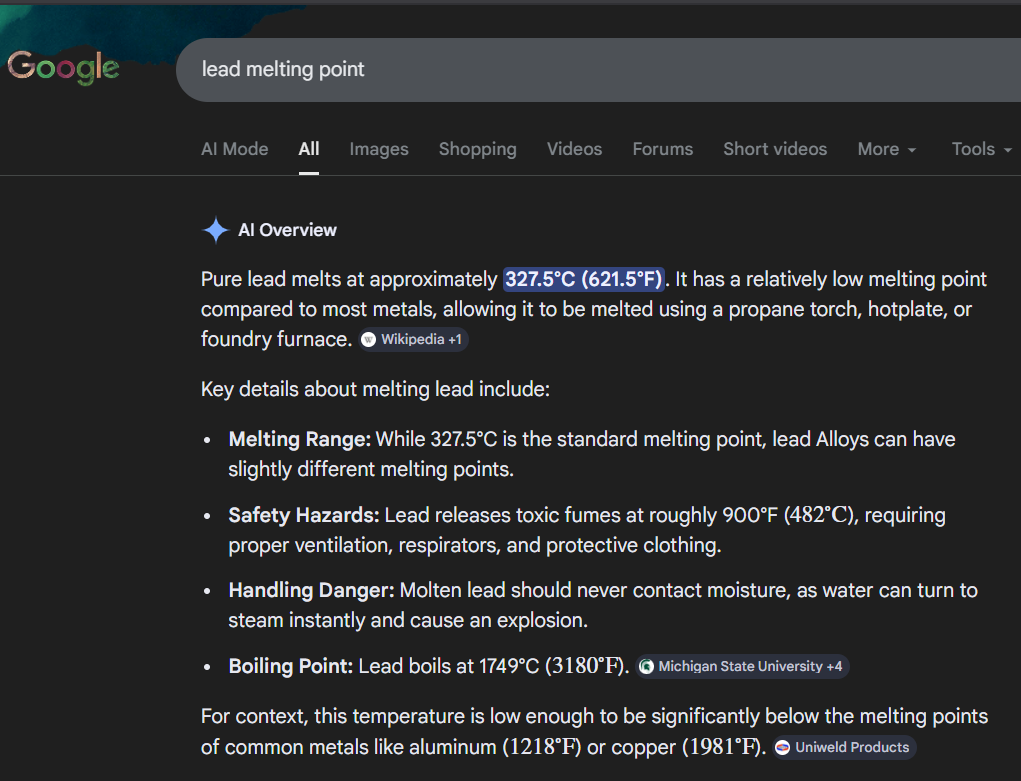Open the Forums tab
The image size is (1021, 781).
(x=663, y=149)
